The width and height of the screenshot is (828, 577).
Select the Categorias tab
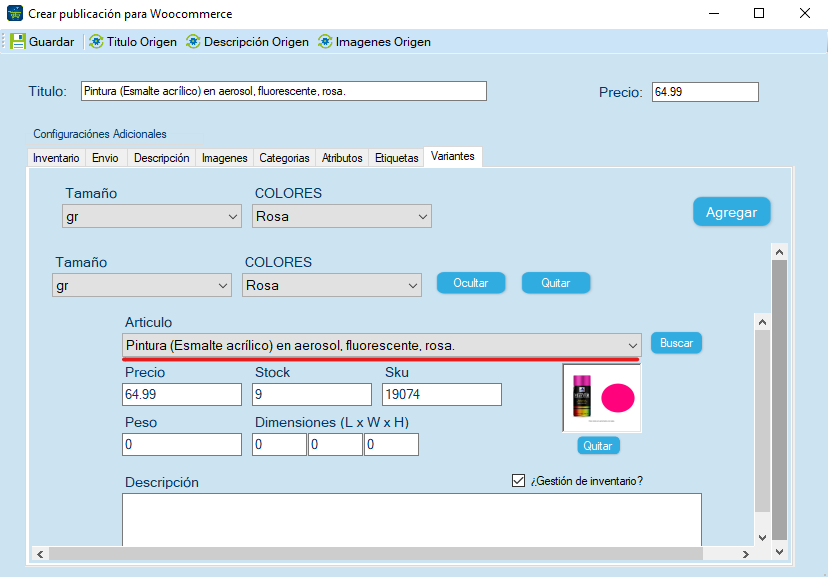[x=284, y=158]
